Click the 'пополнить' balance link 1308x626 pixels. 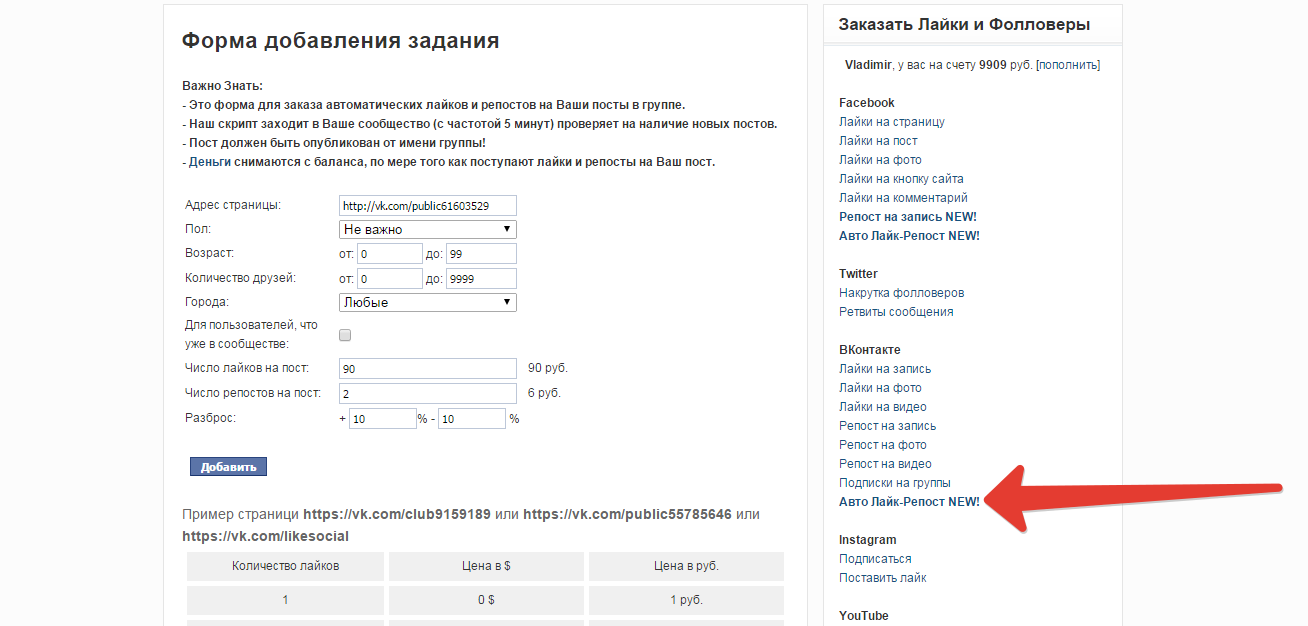[1067, 65]
